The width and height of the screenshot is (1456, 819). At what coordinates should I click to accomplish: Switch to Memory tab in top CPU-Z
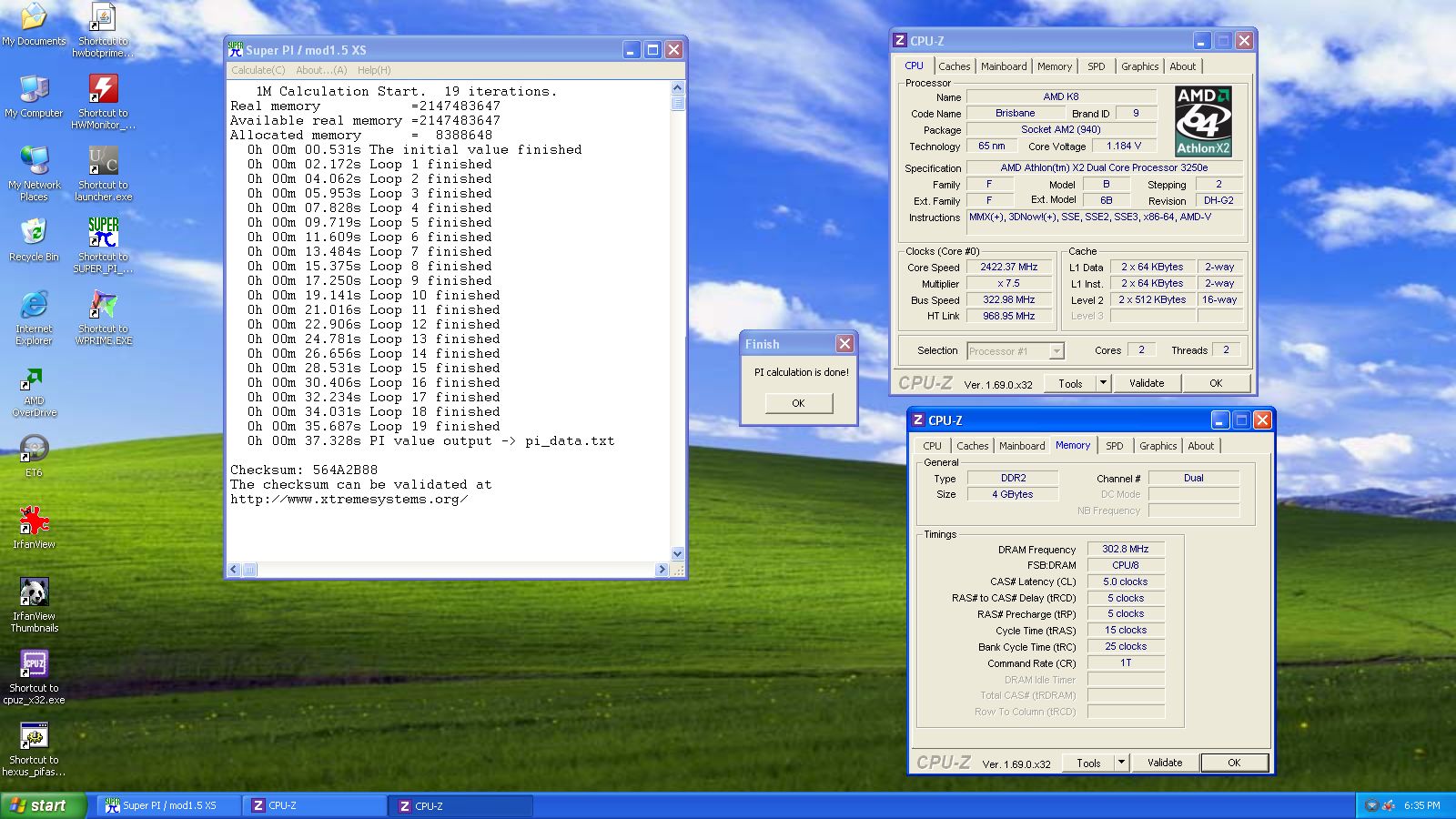tap(1055, 66)
